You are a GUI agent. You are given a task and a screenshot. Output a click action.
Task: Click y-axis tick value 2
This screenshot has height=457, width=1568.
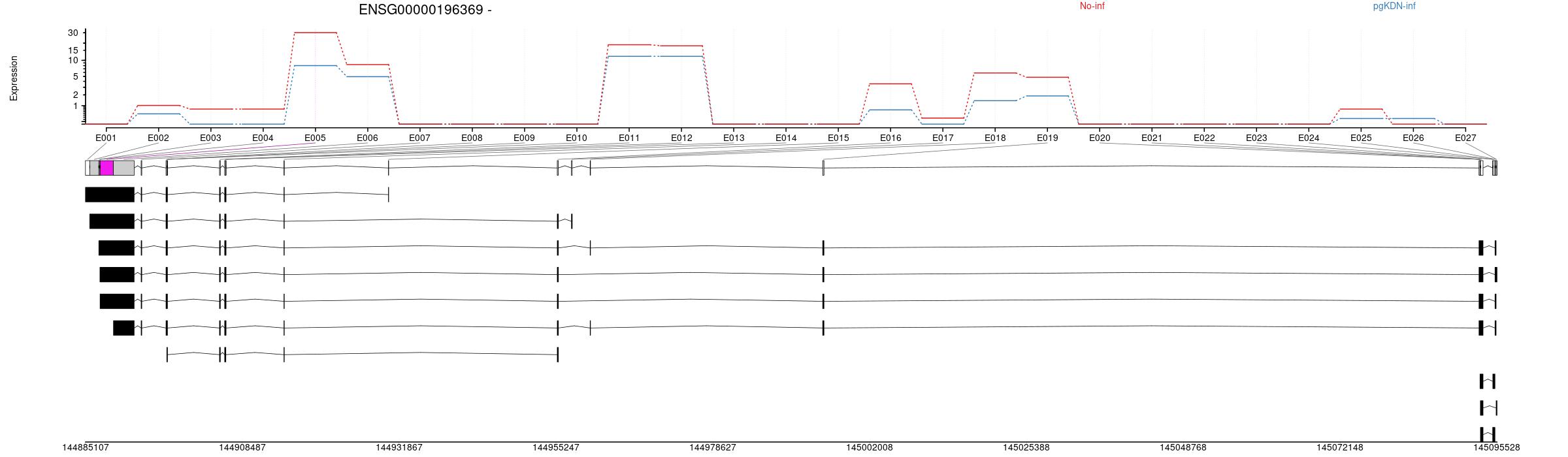point(76,95)
